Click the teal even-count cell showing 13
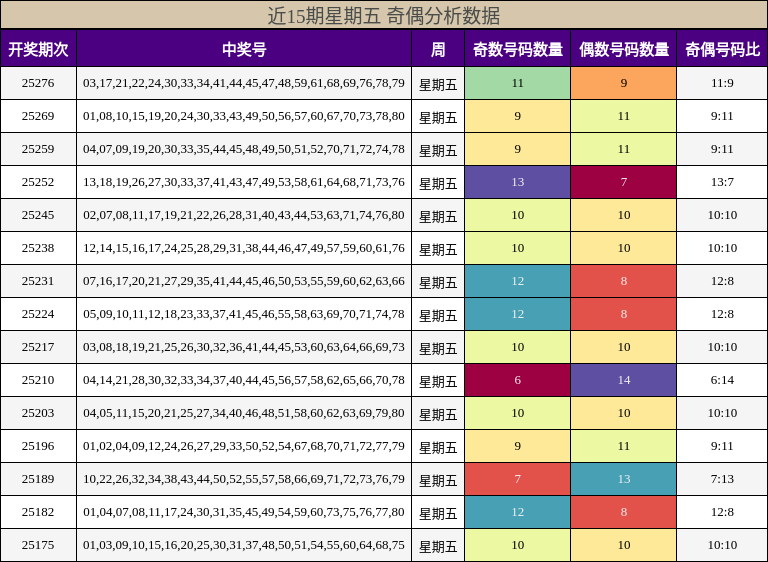The height and width of the screenshot is (562, 768). [623, 479]
